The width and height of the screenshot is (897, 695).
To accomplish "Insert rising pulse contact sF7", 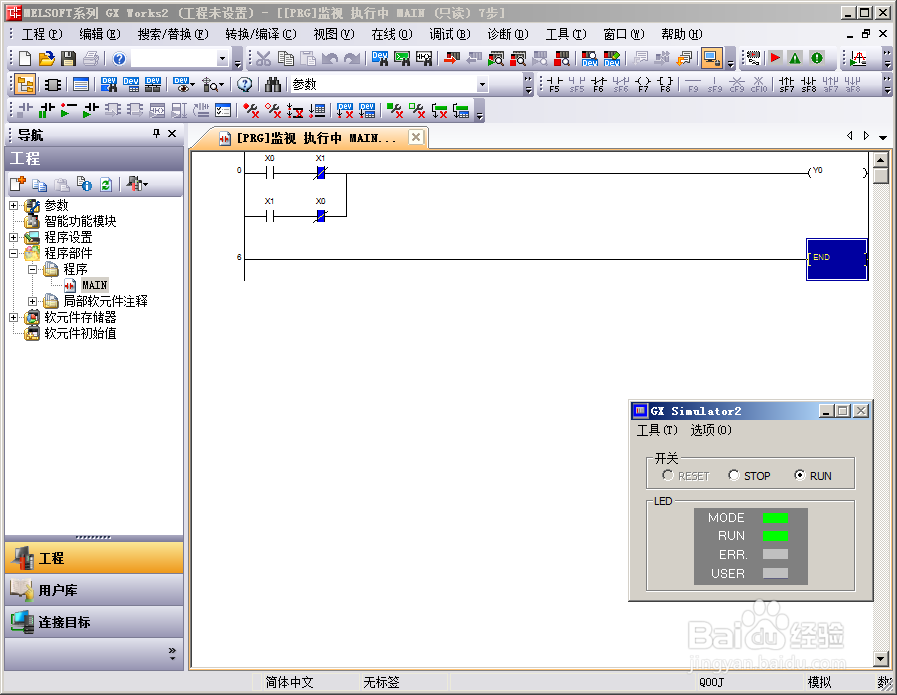I will [787, 85].
